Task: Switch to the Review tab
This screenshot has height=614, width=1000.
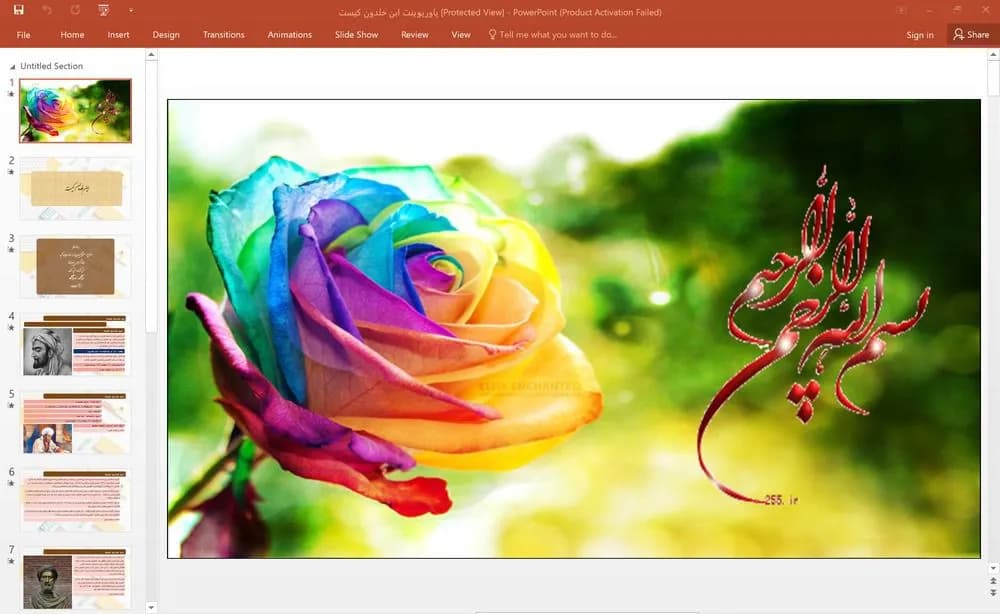Action: click(x=415, y=34)
